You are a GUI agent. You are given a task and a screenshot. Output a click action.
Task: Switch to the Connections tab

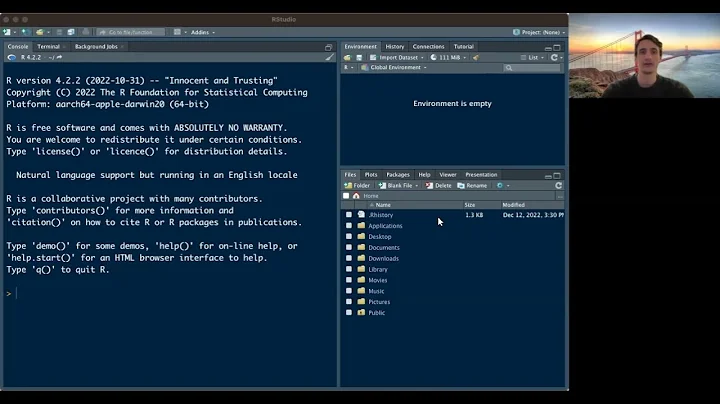coord(428,46)
